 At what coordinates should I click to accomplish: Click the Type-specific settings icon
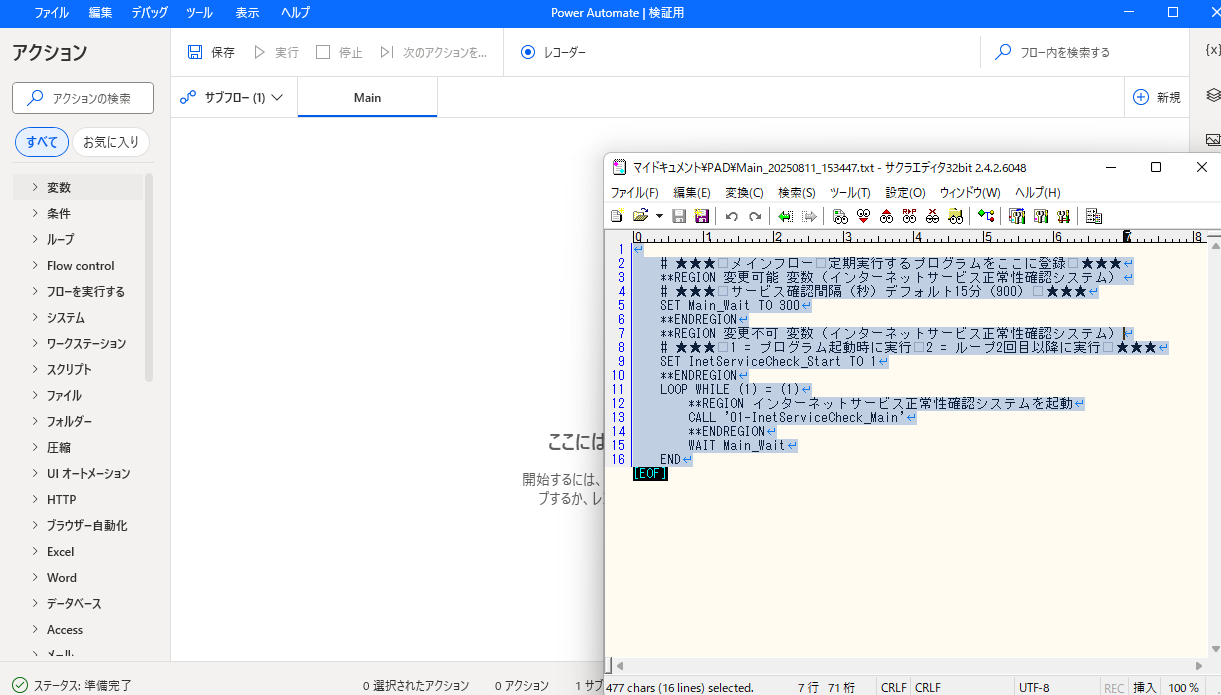(1040, 216)
